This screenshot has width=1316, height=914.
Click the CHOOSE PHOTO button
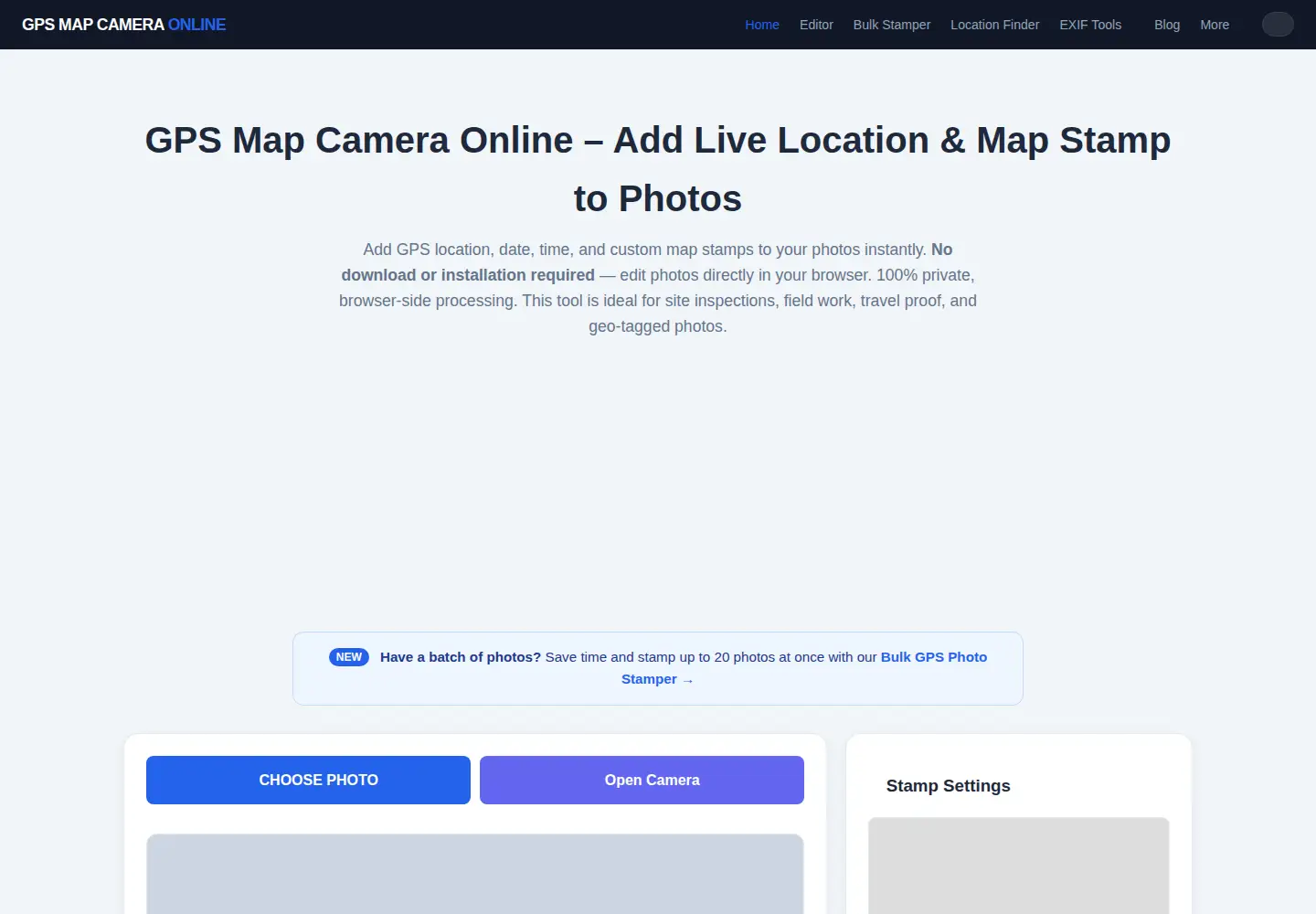click(x=308, y=780)
